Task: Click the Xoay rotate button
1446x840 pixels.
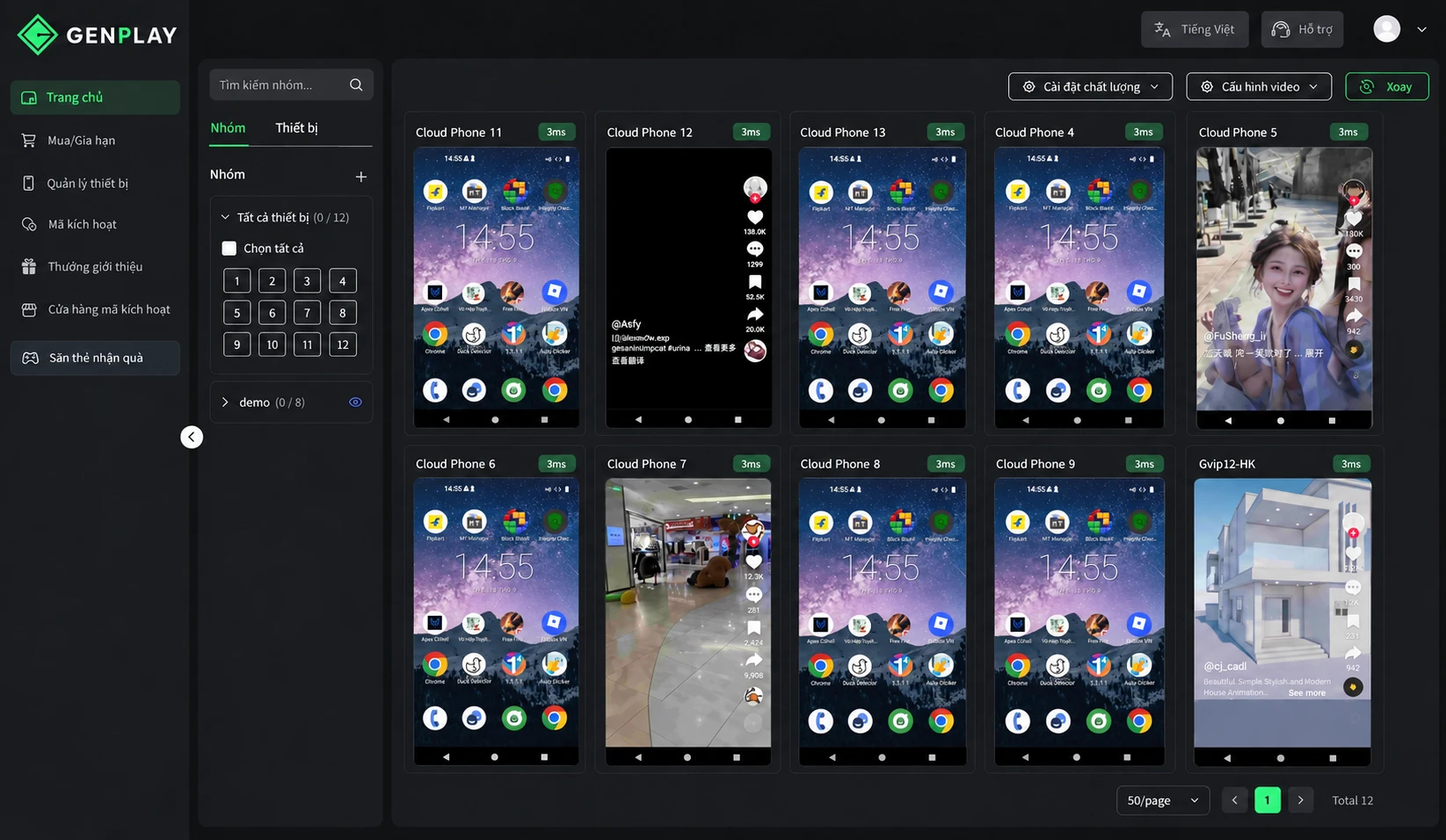Action: pos(1387,87)
